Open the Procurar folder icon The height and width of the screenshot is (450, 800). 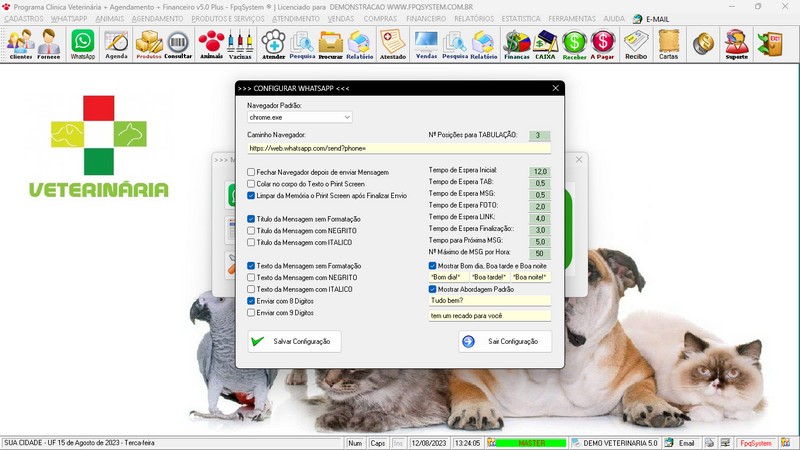(331, 44)
